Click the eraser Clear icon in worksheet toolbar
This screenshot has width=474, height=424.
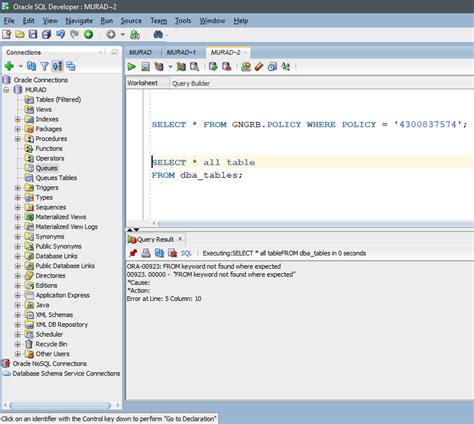pos(259,67)
